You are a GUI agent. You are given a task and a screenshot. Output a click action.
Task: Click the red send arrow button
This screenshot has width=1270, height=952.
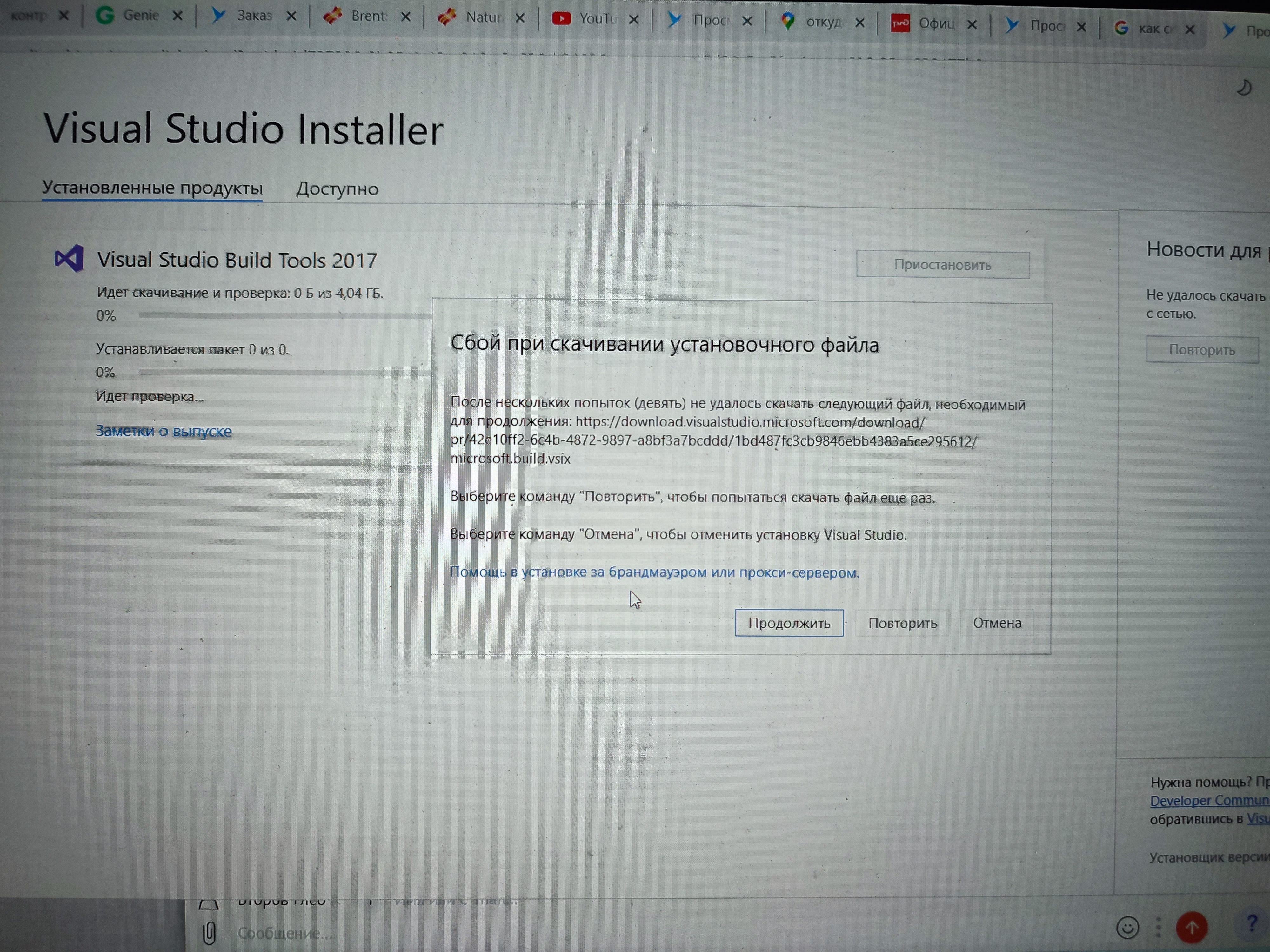tap(1192, 927)
